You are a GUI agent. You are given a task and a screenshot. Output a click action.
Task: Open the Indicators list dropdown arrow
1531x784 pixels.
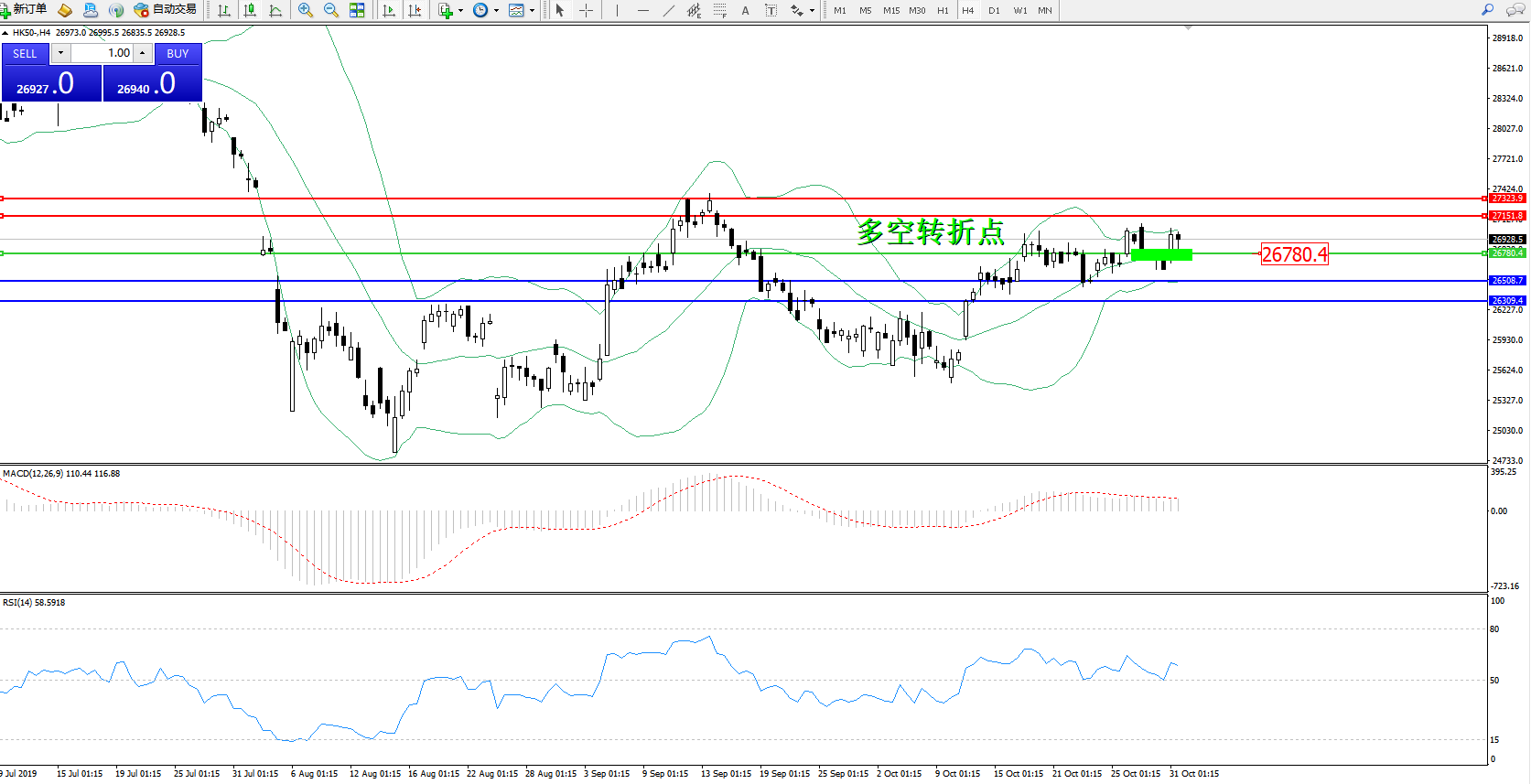coord(460,11)
